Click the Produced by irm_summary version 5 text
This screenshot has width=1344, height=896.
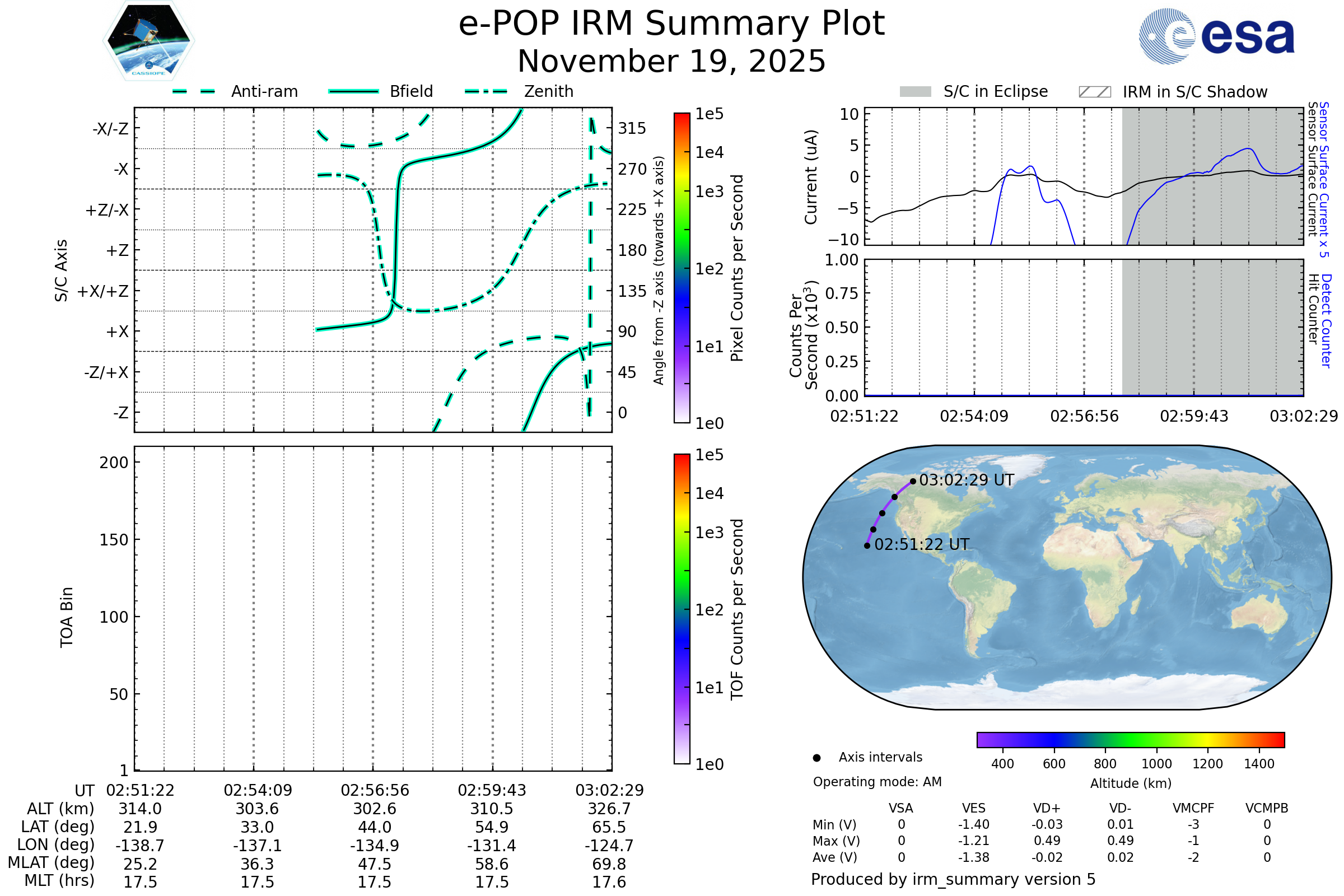[x=953, y=879]
